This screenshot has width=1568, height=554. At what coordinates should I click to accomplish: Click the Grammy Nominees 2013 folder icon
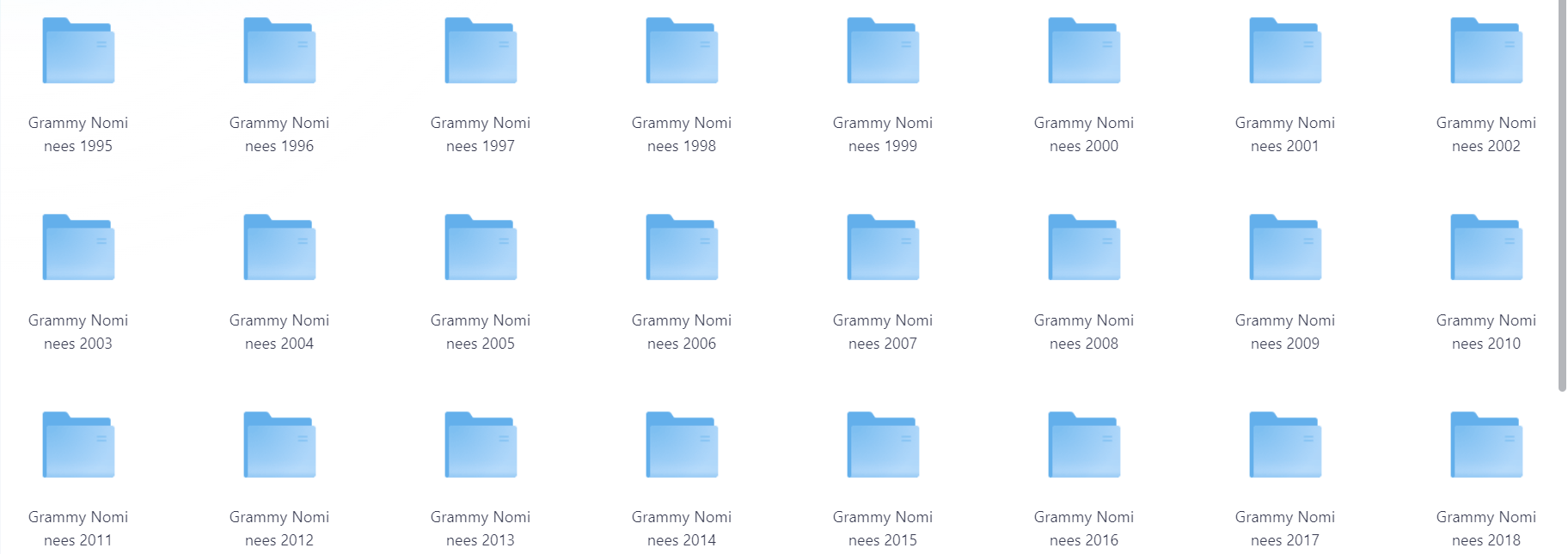(x=481, y=445)
